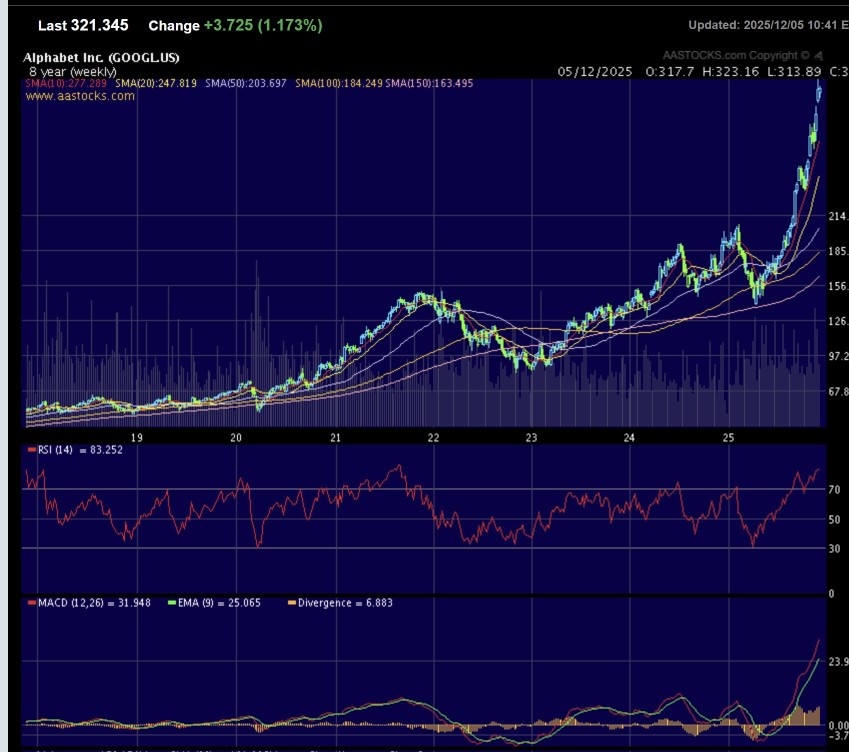Click the 8 year (weekly) period label
This screenshot has width=849, height=752.
pos(73,71)
